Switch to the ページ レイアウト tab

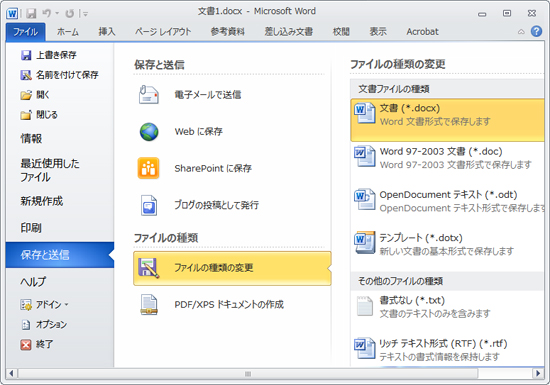click(163, 32)
